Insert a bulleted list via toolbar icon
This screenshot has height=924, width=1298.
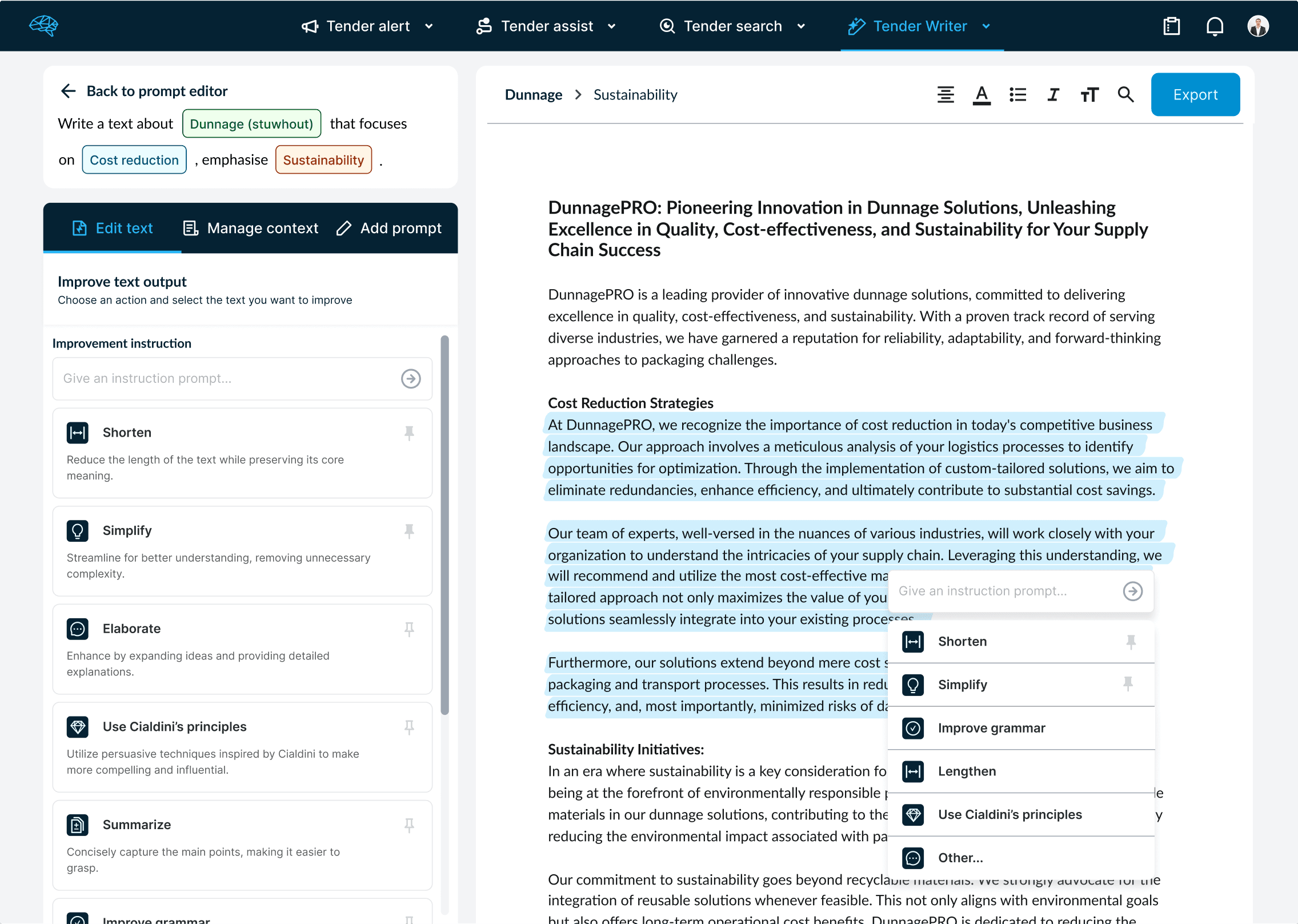[1017, 95]
